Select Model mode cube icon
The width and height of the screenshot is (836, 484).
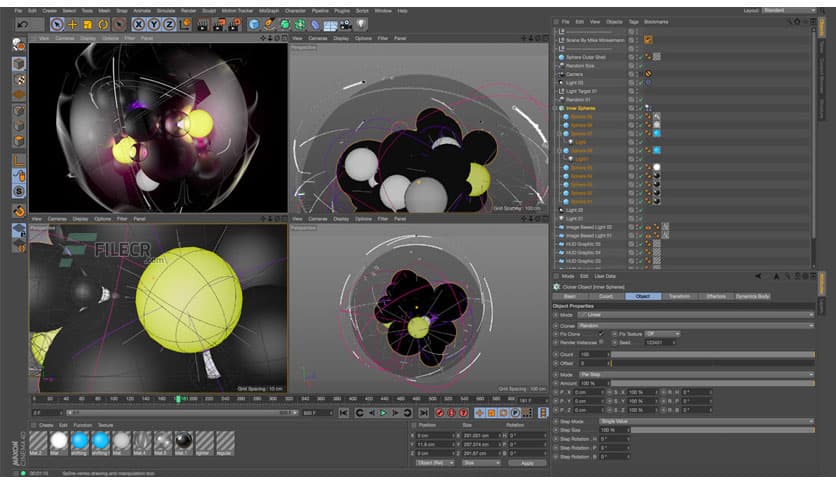19,63
